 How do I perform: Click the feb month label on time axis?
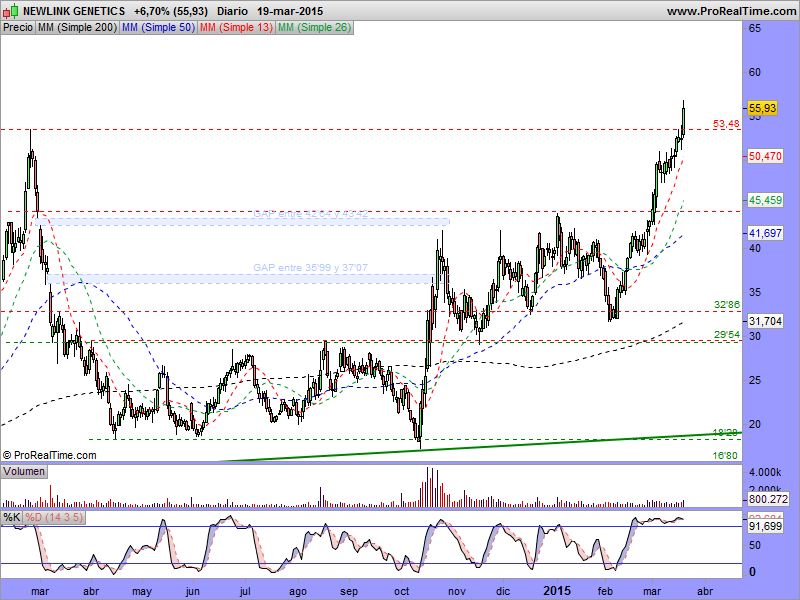pyautogui.click(x=605, y=591)
